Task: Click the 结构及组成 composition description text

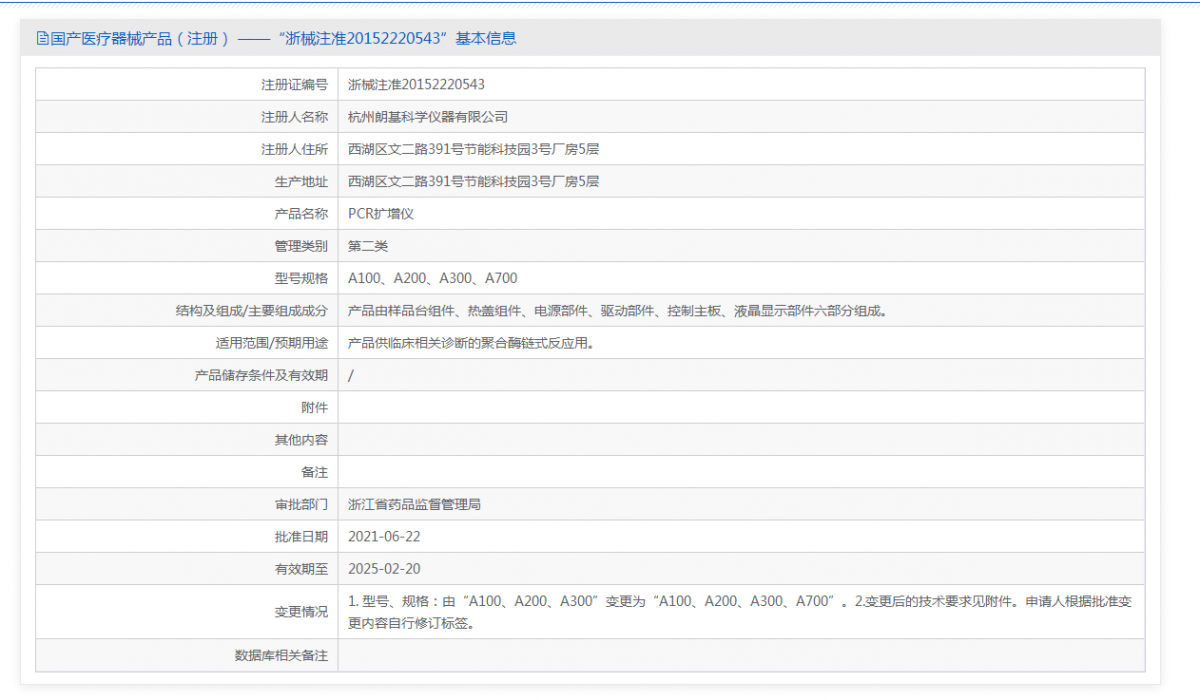Action: click(x=617, y=311)
